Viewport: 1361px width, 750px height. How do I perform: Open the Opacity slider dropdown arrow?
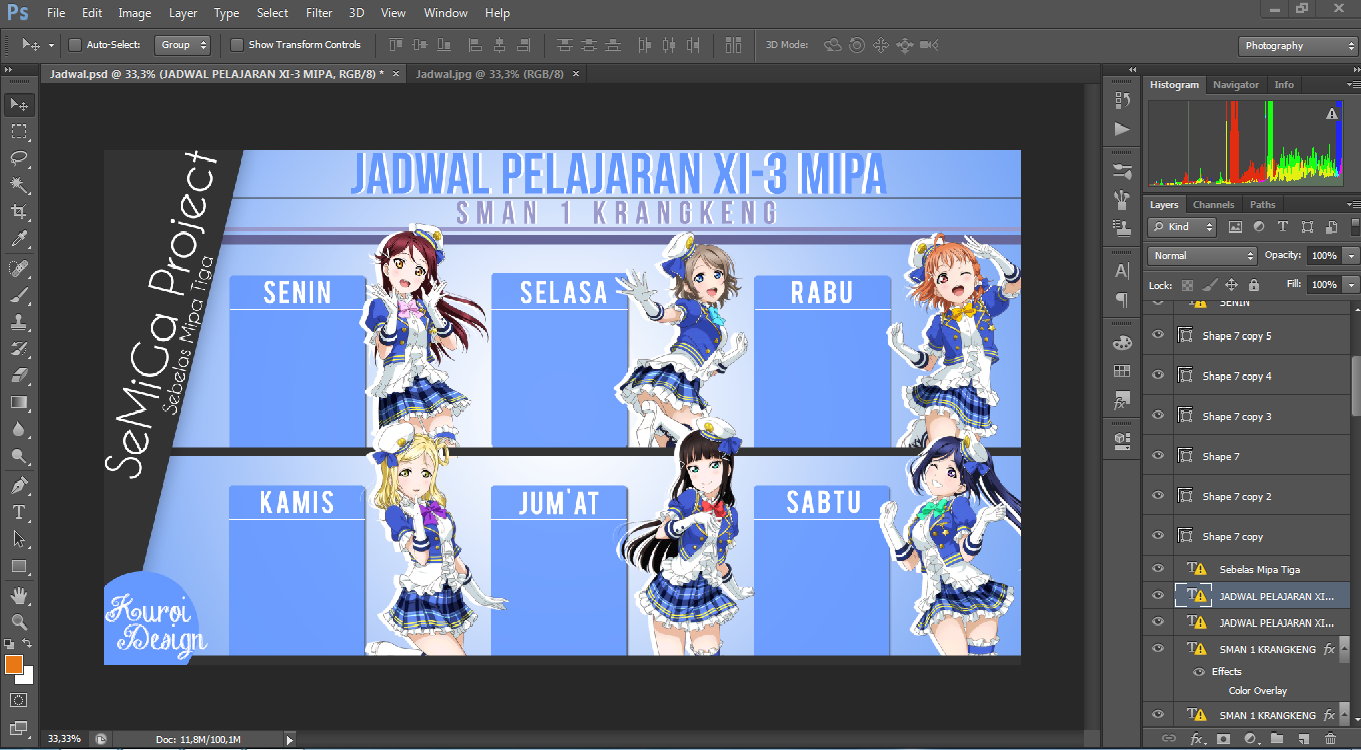(x=1351, y=256)
